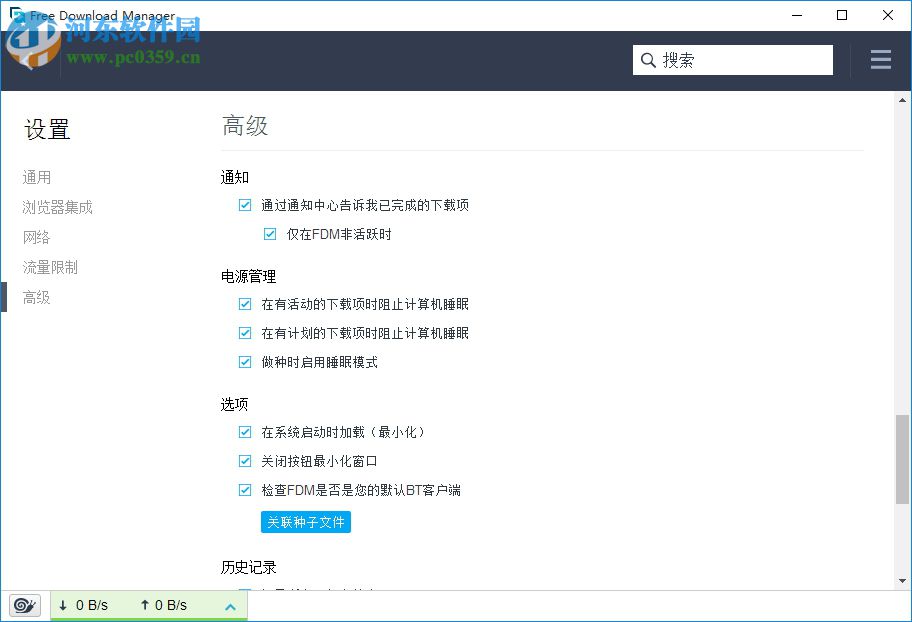
Task: Click the upload speed indicator showing 0 B/s
Action: click(165, 605)
